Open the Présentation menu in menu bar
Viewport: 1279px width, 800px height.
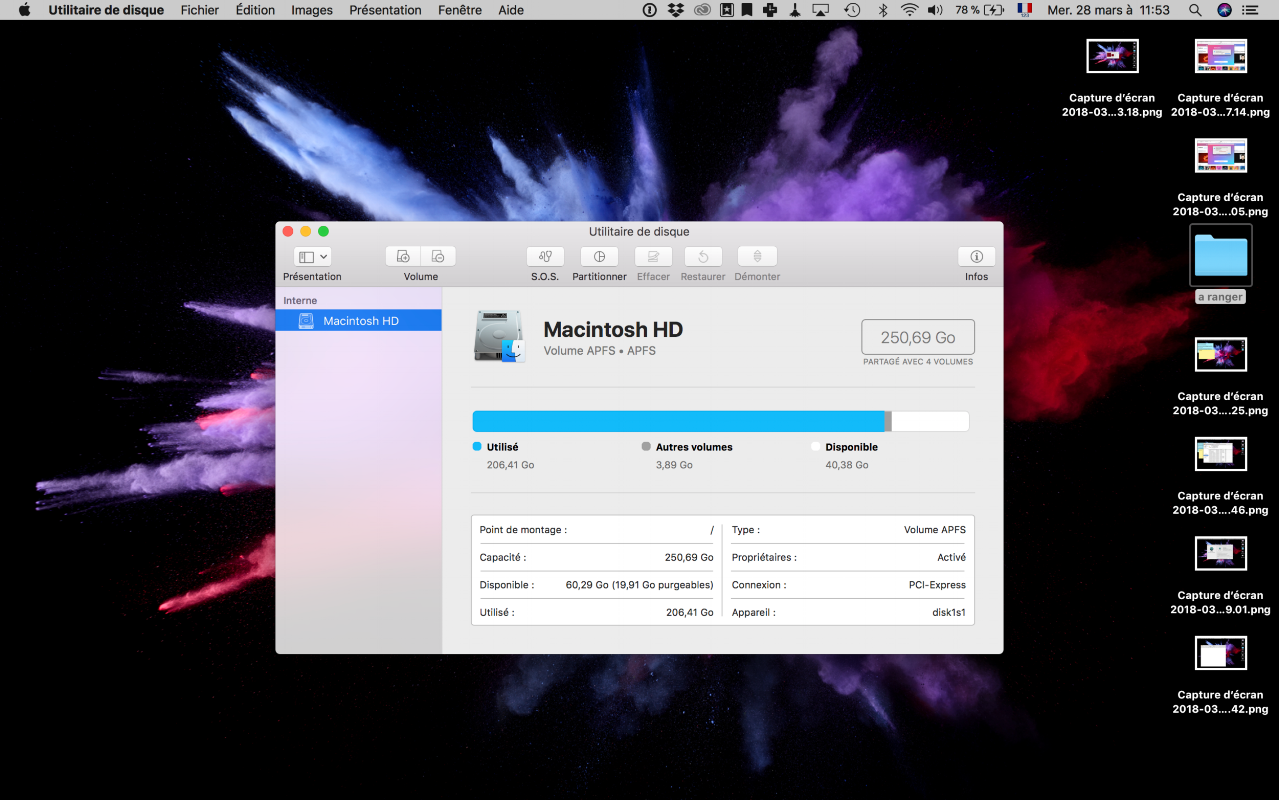(385, 10)
